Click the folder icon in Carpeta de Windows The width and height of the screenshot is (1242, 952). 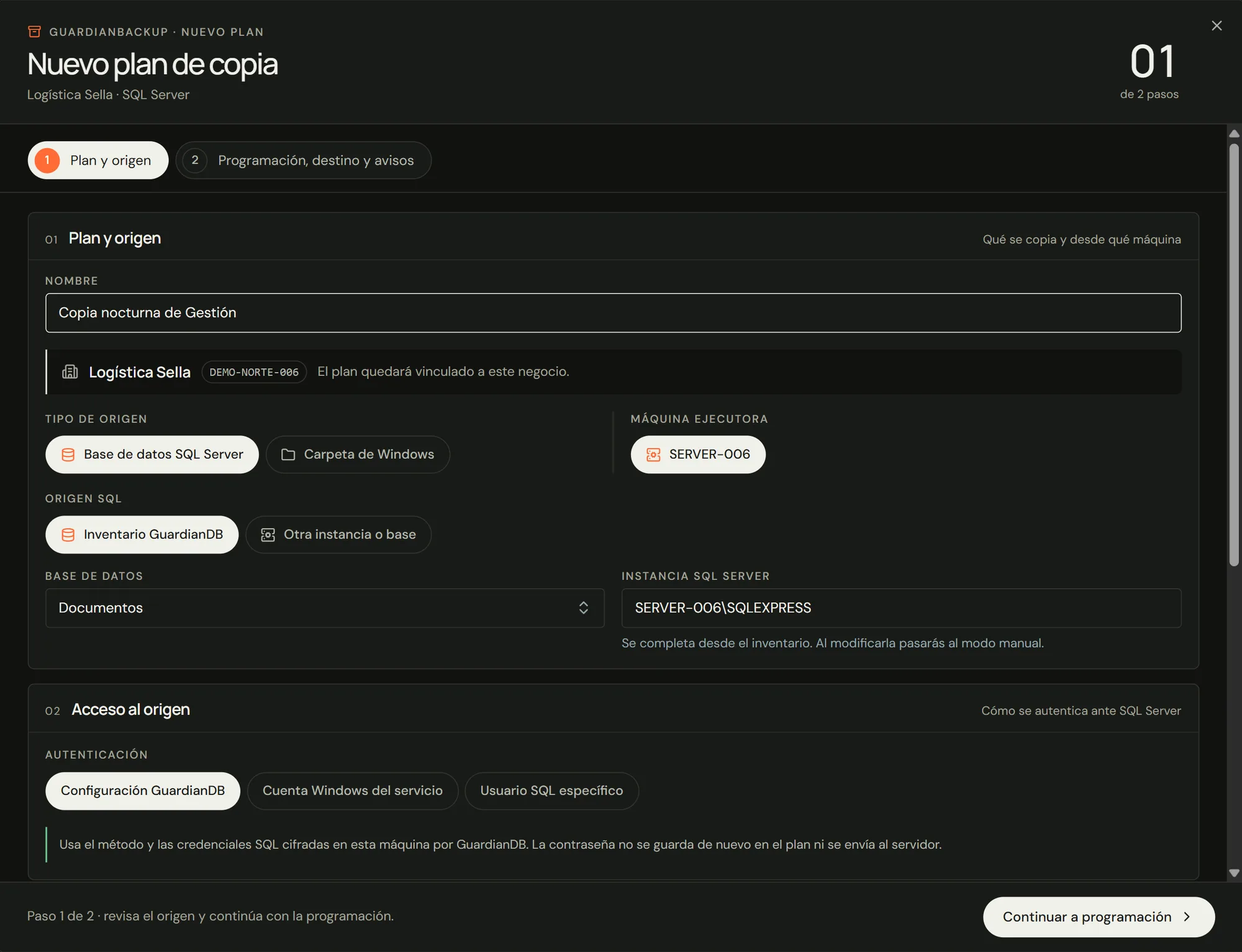288,455
